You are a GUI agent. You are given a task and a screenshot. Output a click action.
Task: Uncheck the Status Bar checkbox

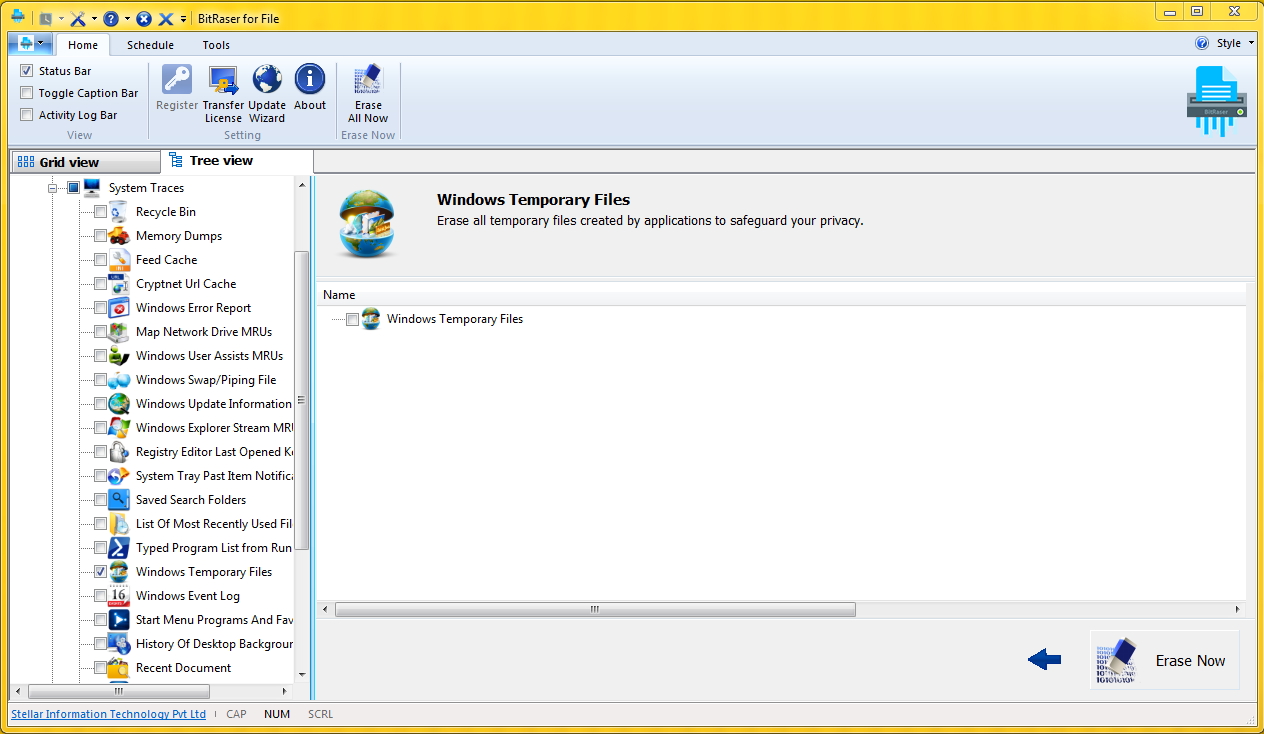(27, 71)
